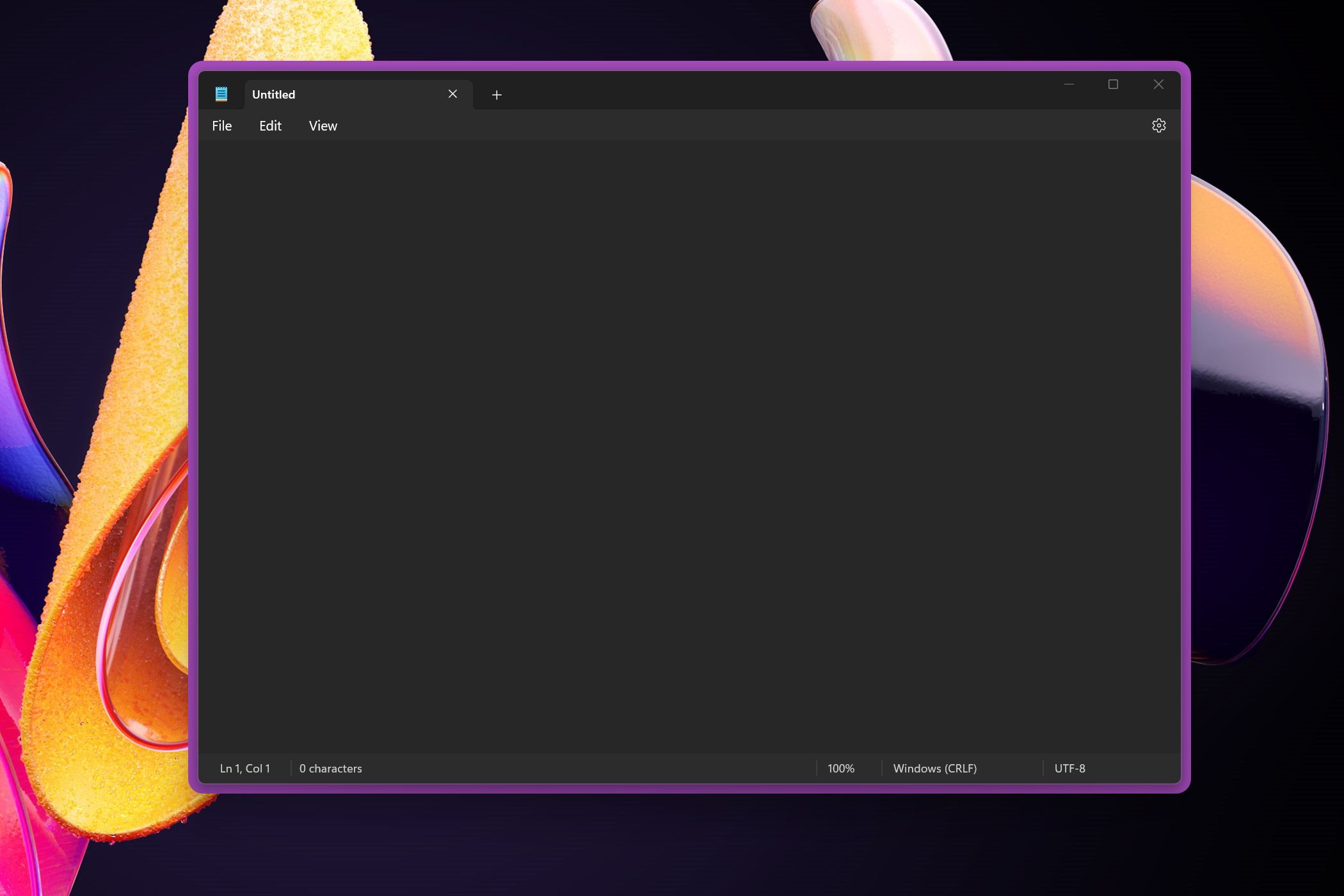Click the maximize window button

point(1113,83)
